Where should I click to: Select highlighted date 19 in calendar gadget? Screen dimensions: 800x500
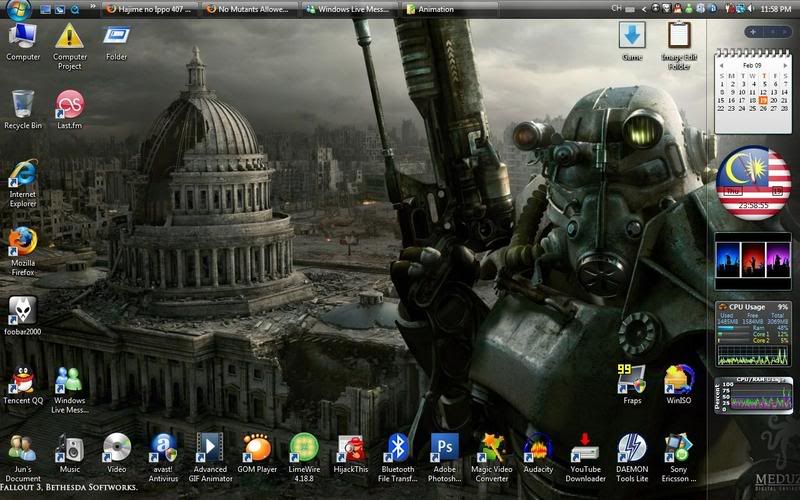point(763,101)
